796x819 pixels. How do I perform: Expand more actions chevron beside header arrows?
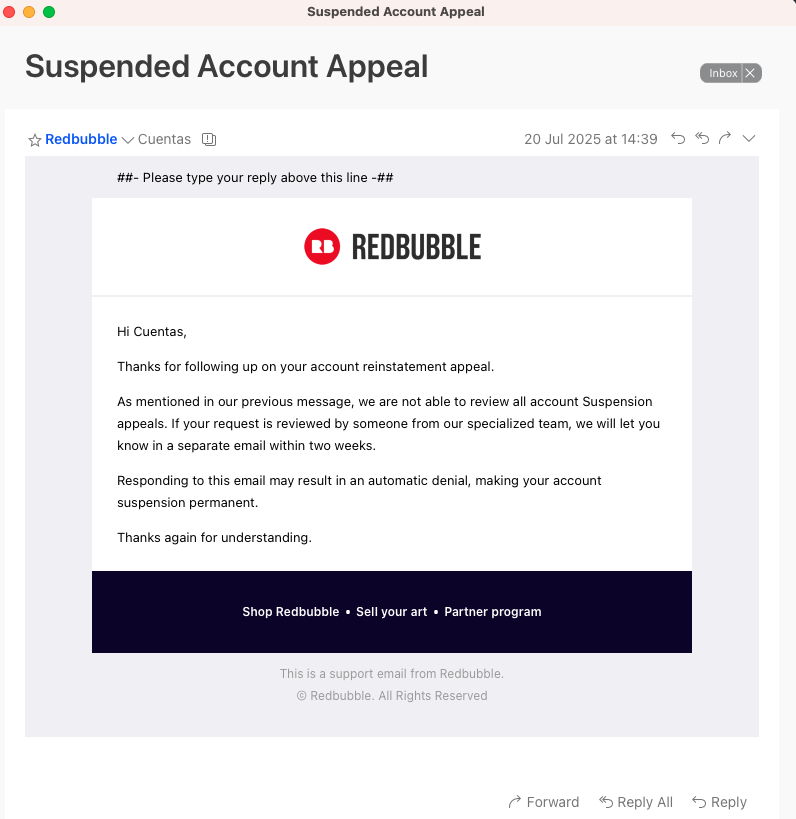[x=749, y=139]
